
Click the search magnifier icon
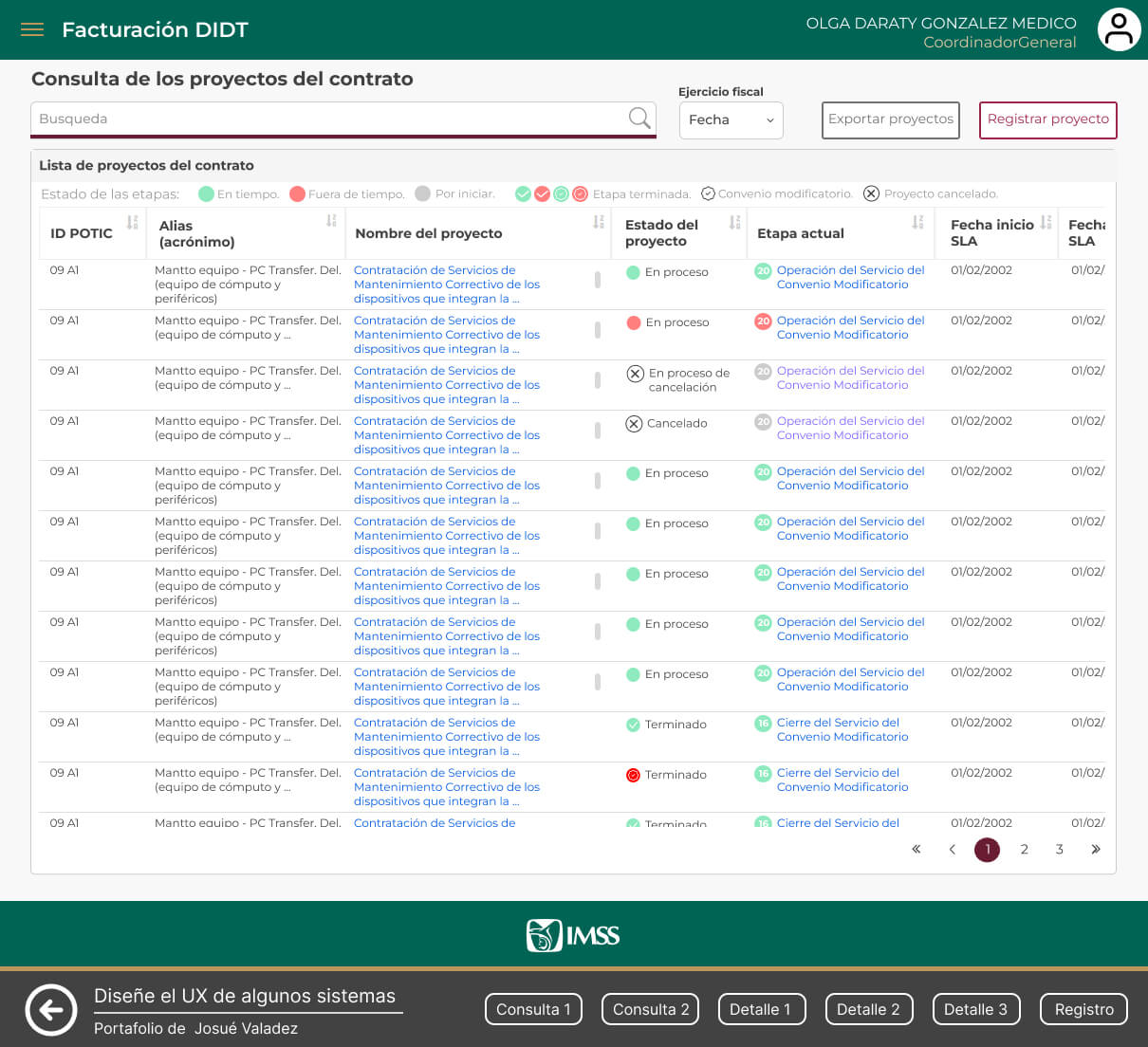coord(639,119)
